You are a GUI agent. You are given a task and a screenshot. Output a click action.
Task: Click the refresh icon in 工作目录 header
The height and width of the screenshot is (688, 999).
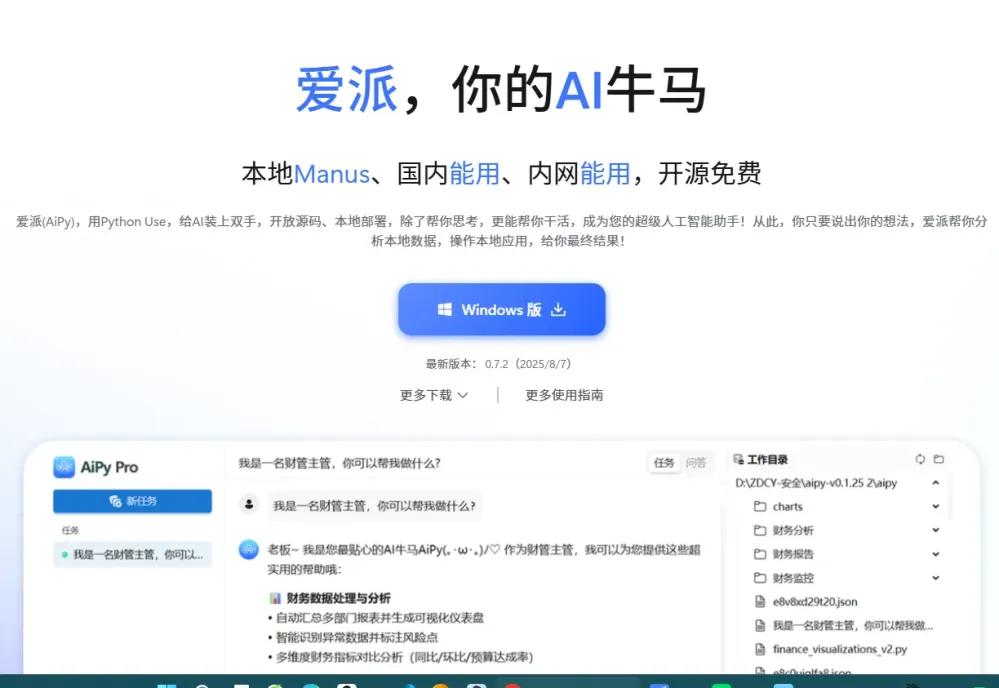click(920, 459)
